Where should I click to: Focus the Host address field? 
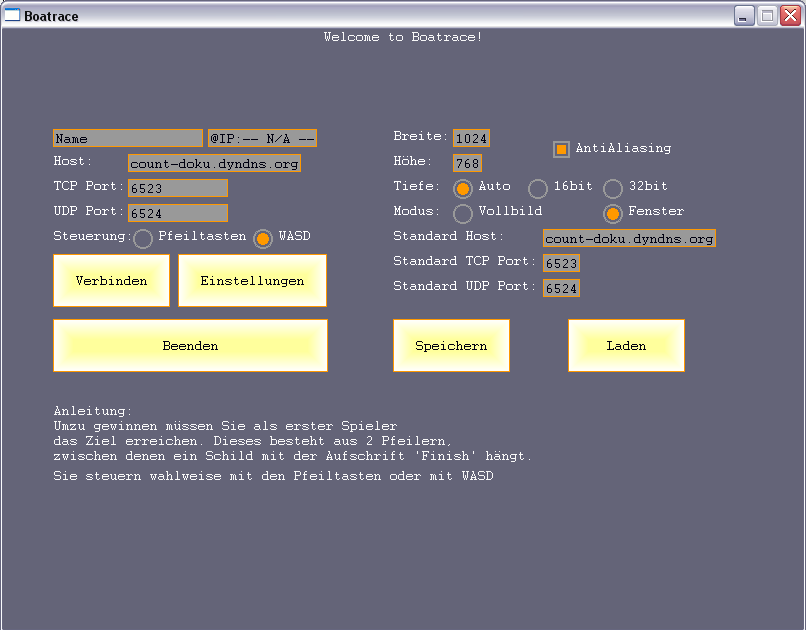point(214,163)
